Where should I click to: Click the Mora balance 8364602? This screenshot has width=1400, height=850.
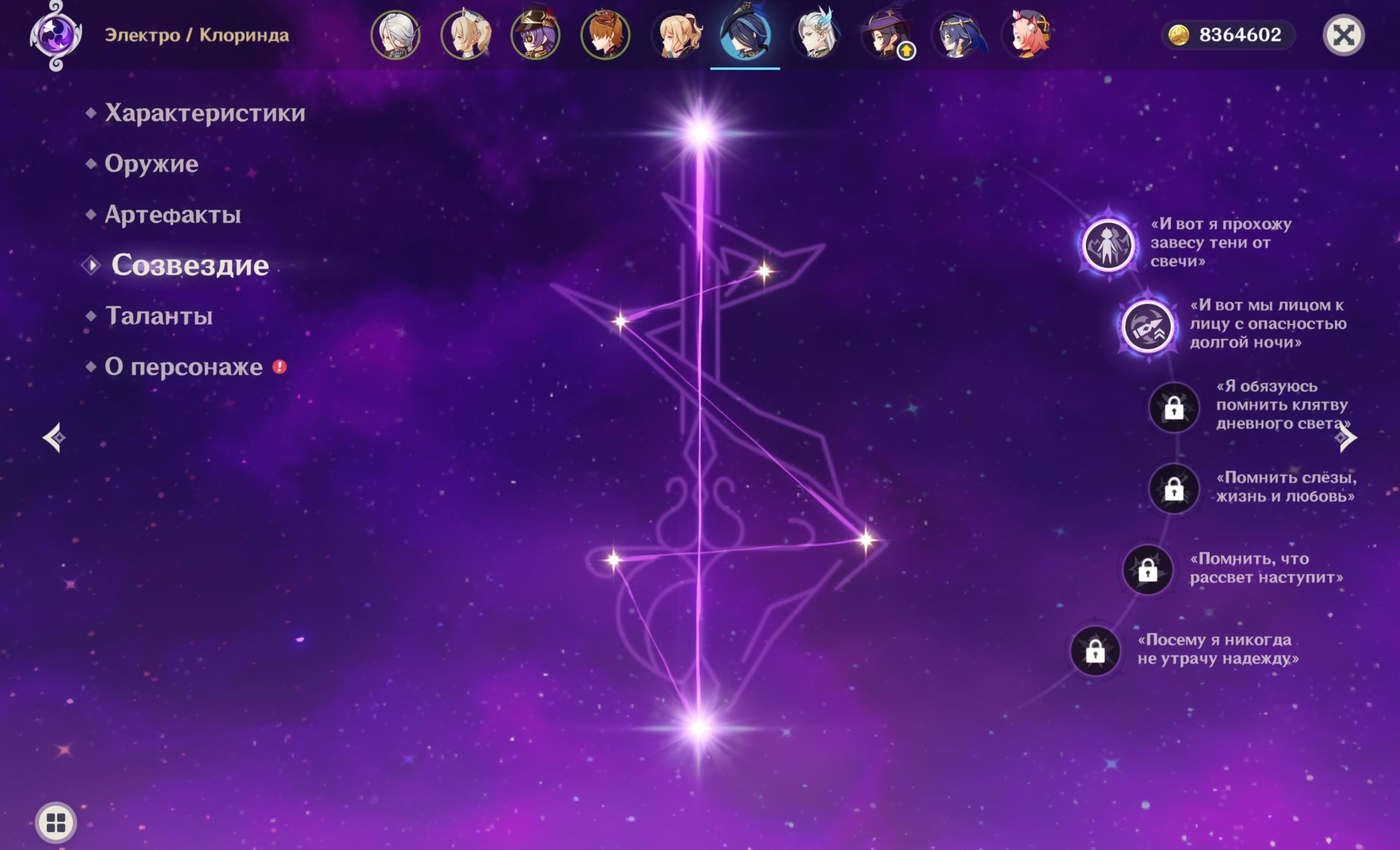(x=1240, y=35)
